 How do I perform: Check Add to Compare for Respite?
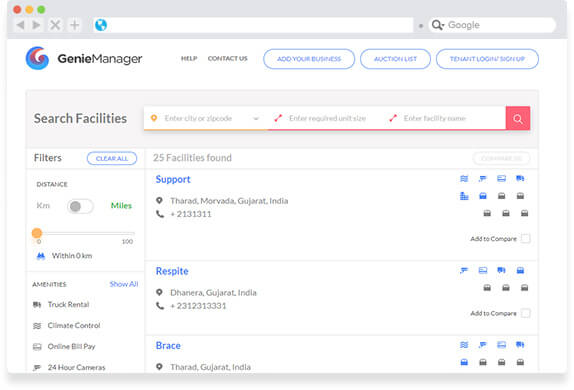tap(525, 313)
